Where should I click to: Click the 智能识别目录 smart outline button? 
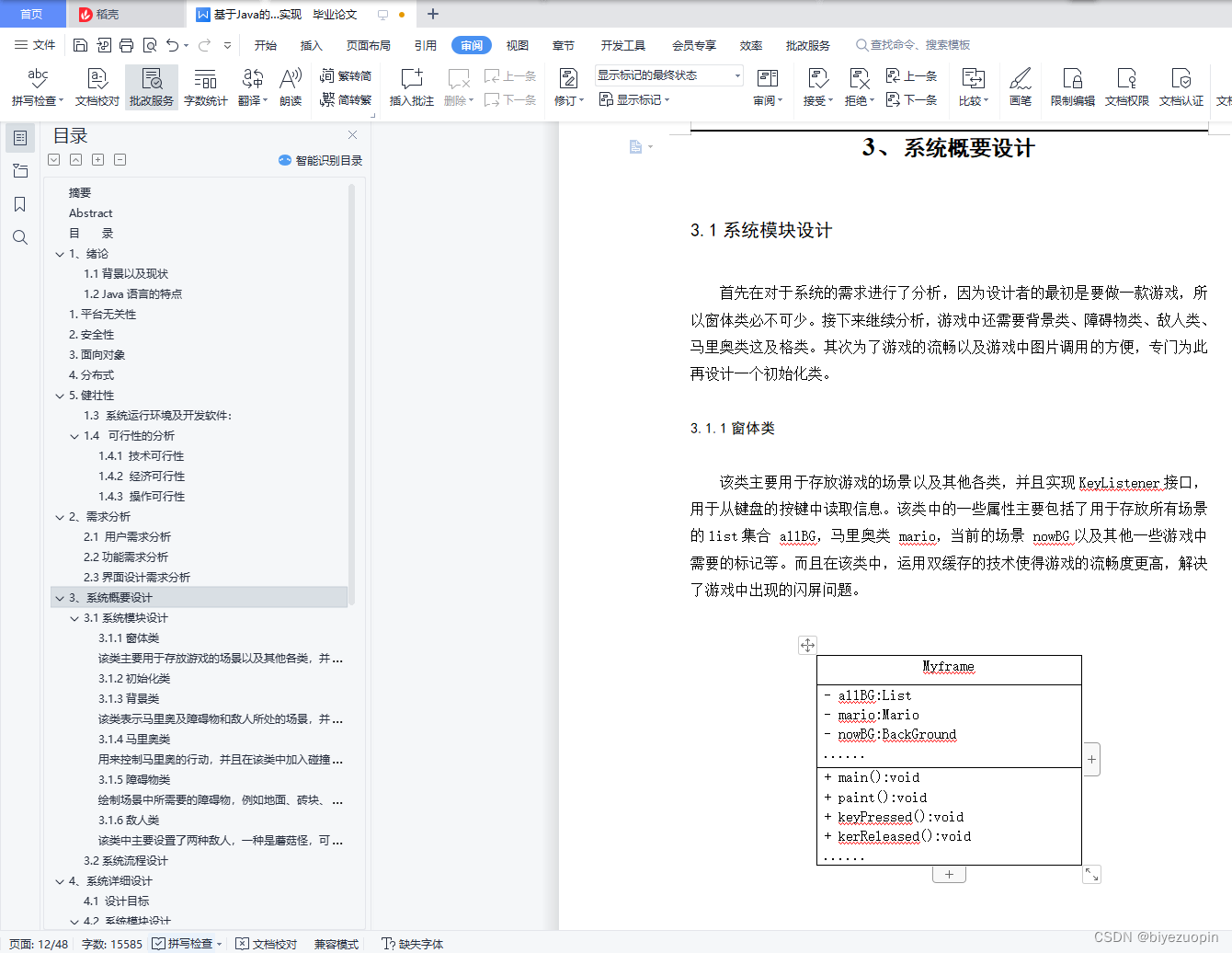[x=320, y=160]
